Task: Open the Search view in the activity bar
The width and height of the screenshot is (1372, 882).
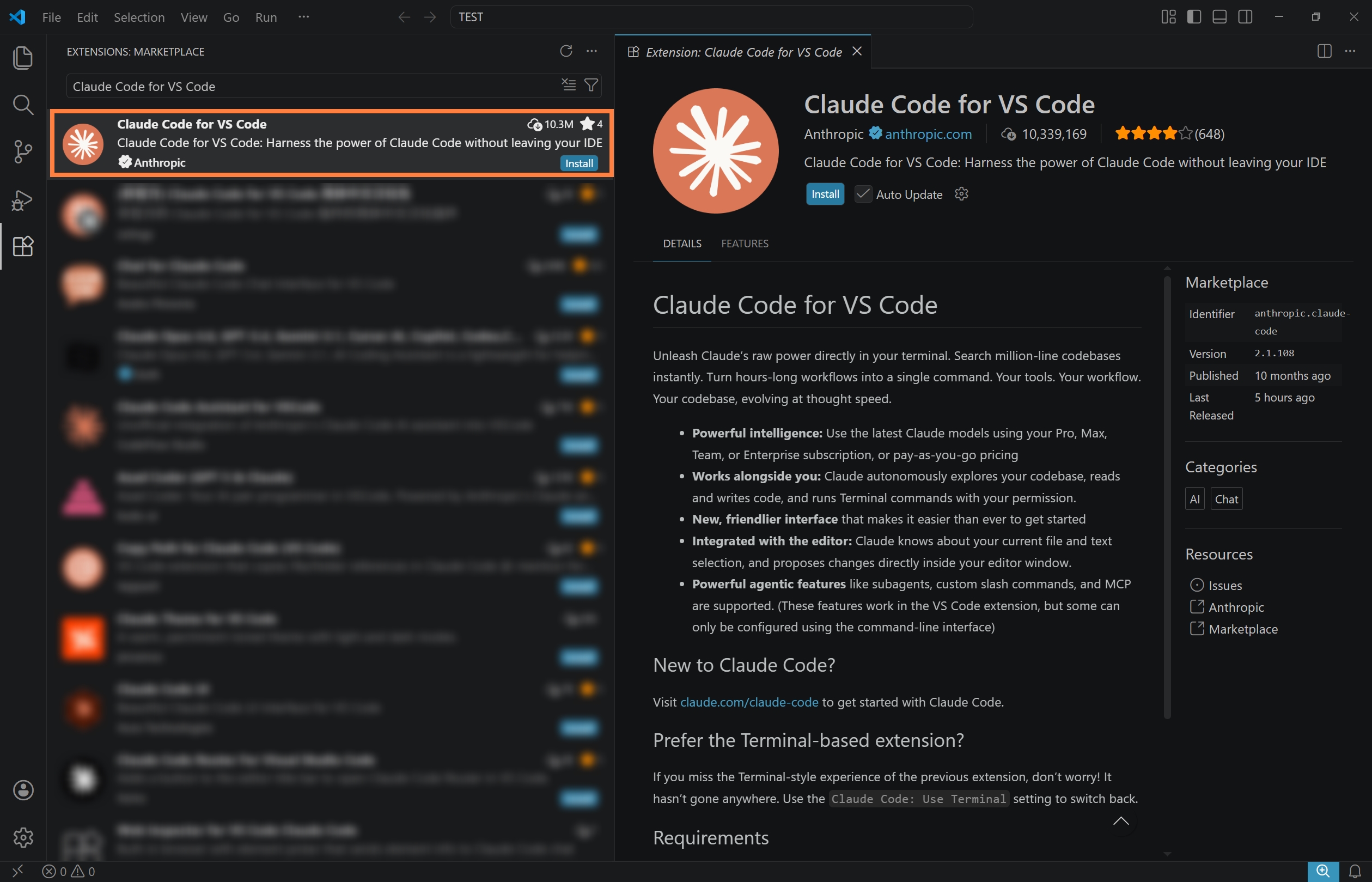Action: (23, 105)
